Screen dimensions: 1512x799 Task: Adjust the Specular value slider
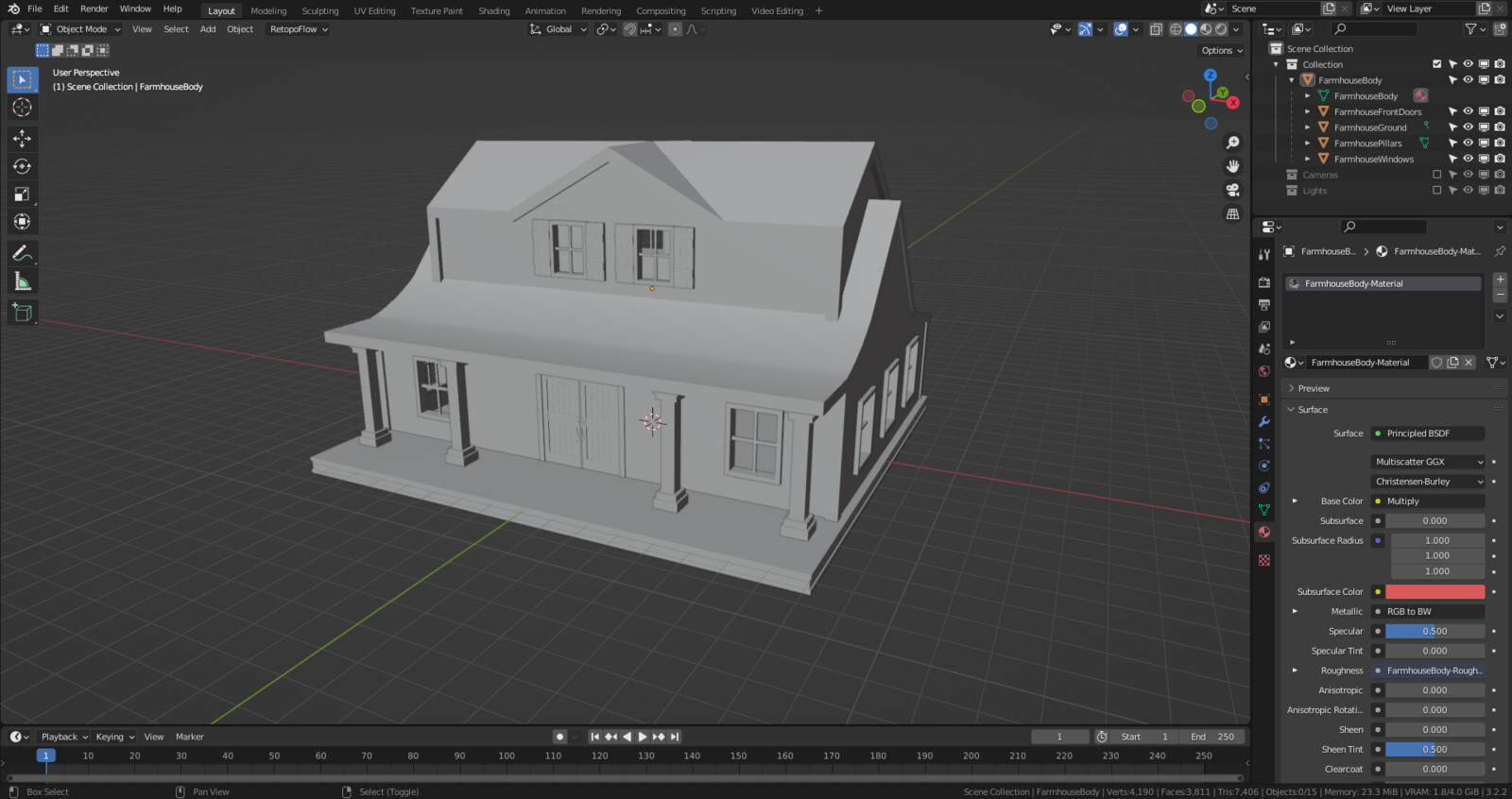[1435, 632]
